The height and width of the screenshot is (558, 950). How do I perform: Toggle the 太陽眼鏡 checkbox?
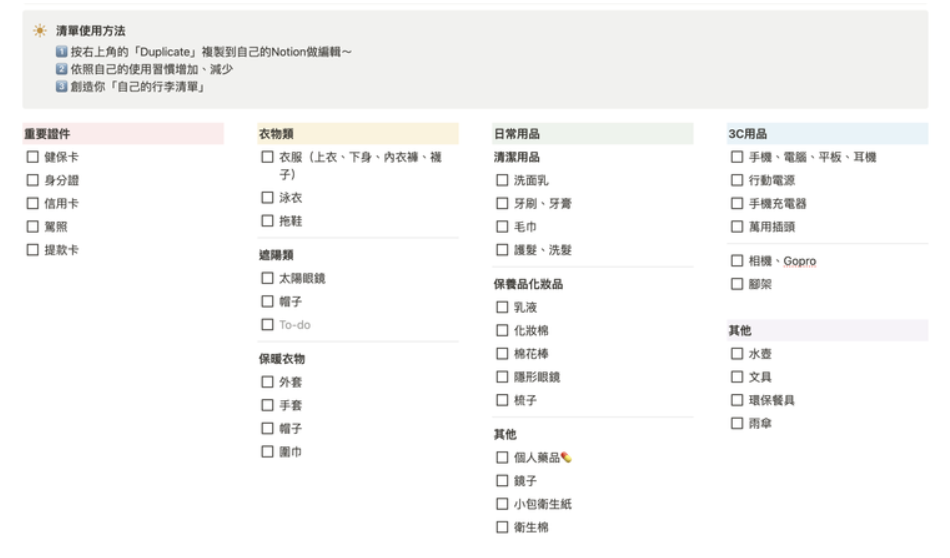pyautogui.click(x=267, y=278)
